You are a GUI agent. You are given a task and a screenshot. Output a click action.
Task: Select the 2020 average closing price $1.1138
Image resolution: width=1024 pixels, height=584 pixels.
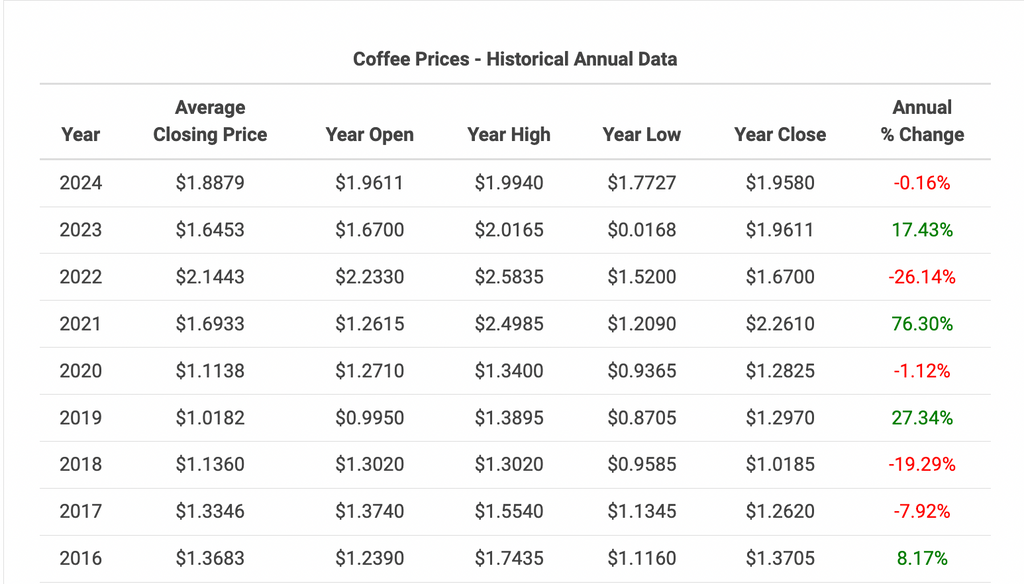tap(210, 371)
